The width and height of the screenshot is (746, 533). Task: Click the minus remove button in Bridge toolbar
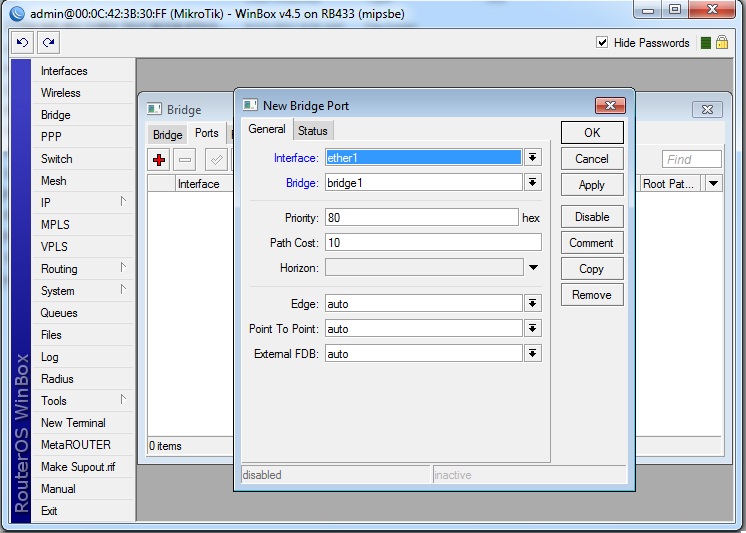[x=185, y=160]
